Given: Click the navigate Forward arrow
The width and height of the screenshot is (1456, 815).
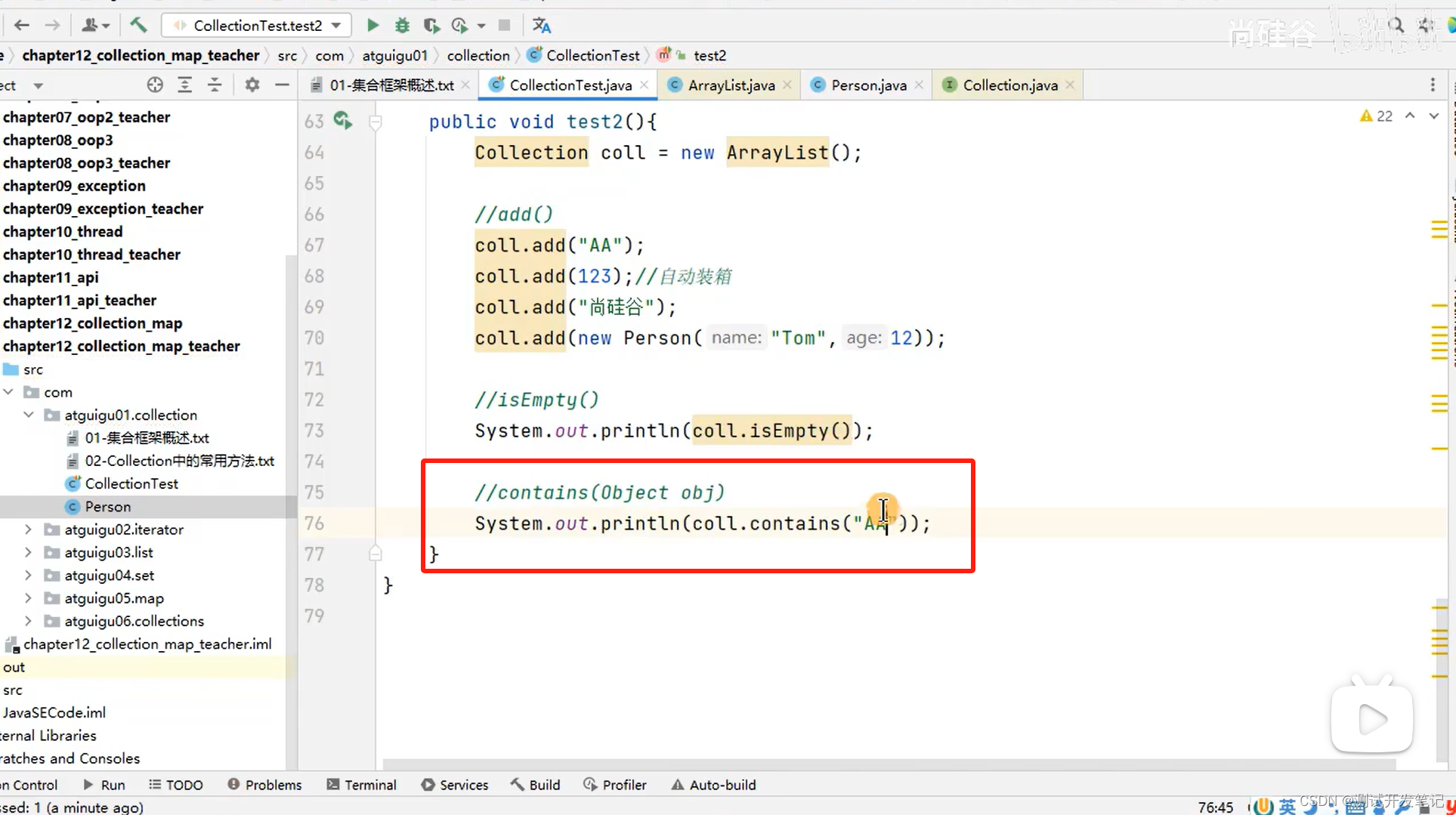Looking at the screenshot, I should point(52,25).
